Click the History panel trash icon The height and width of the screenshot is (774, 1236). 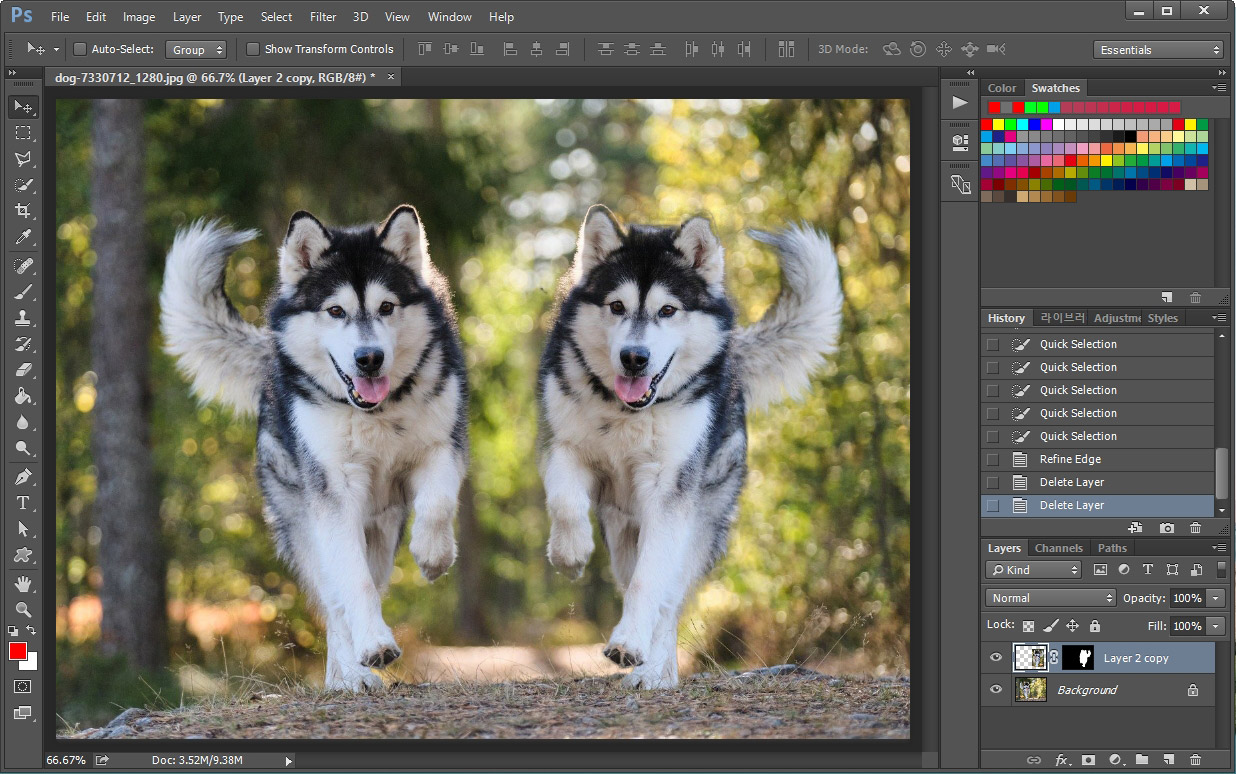point(1195,528)
